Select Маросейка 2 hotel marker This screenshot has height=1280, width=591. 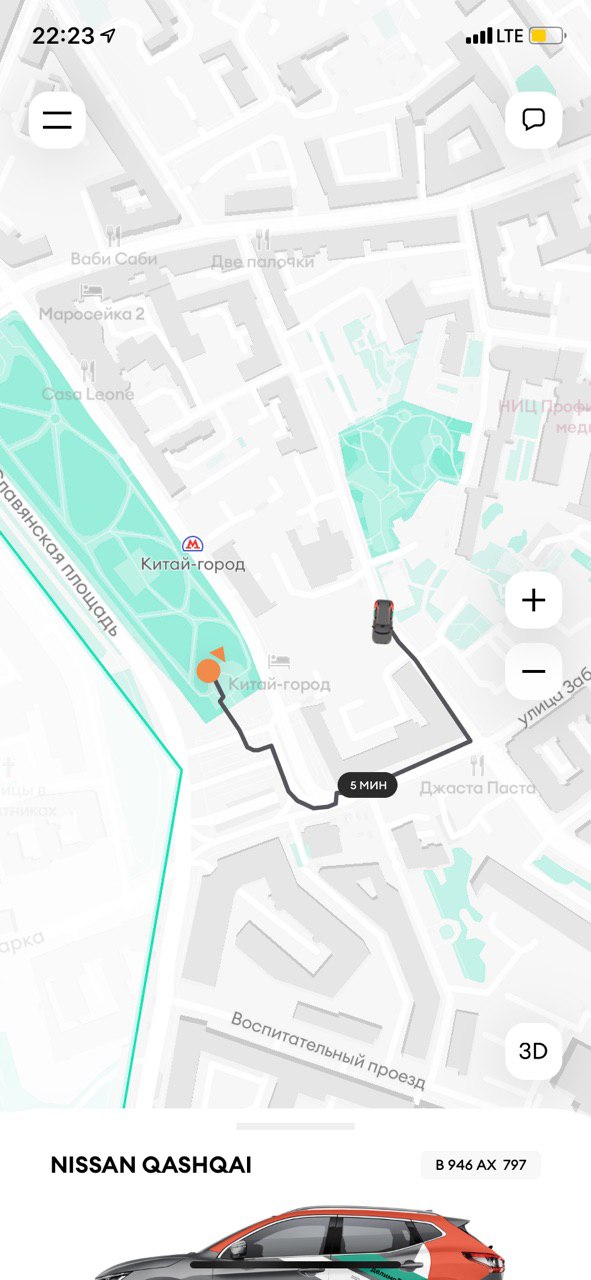[92, 291]
